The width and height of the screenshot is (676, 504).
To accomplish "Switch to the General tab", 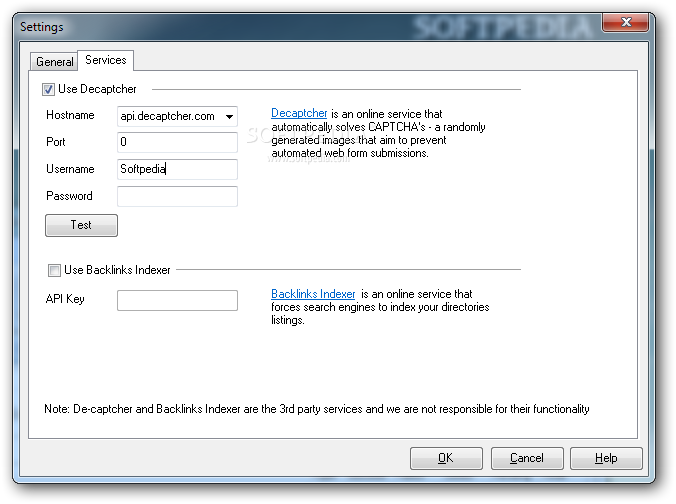I will [x=54, y=62].
